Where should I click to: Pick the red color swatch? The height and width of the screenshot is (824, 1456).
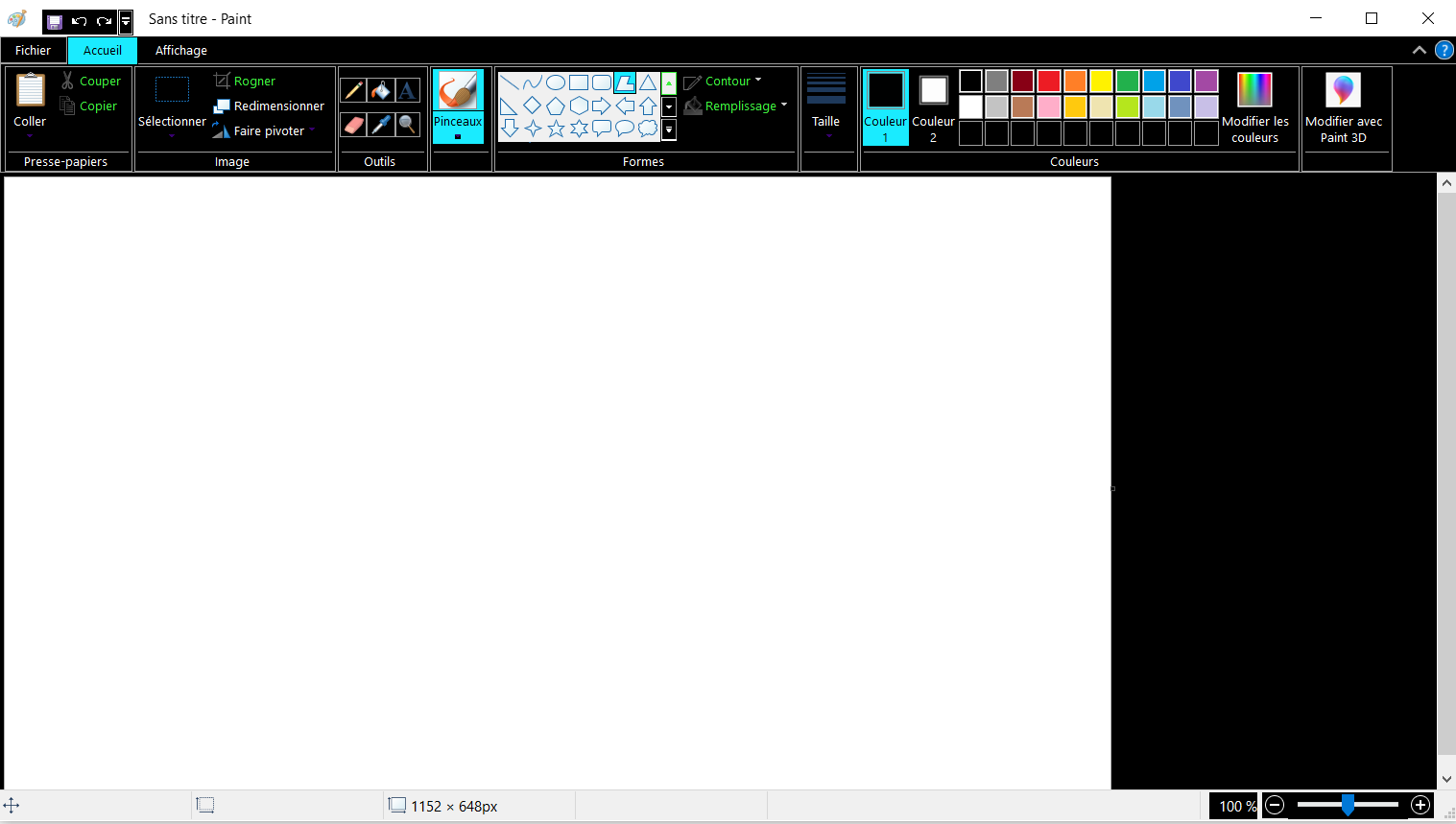coord(1049,81)
